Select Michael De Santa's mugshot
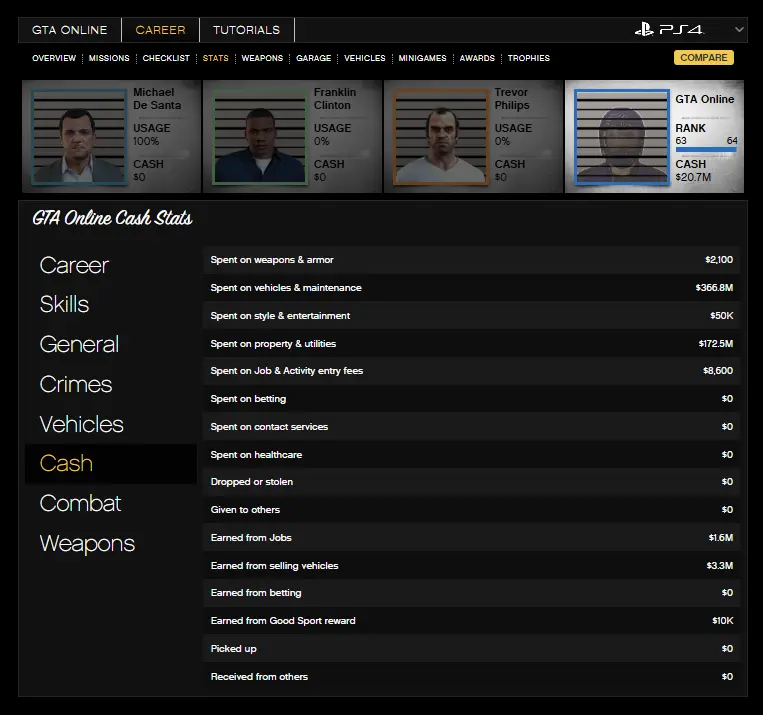 coord(79,138)
